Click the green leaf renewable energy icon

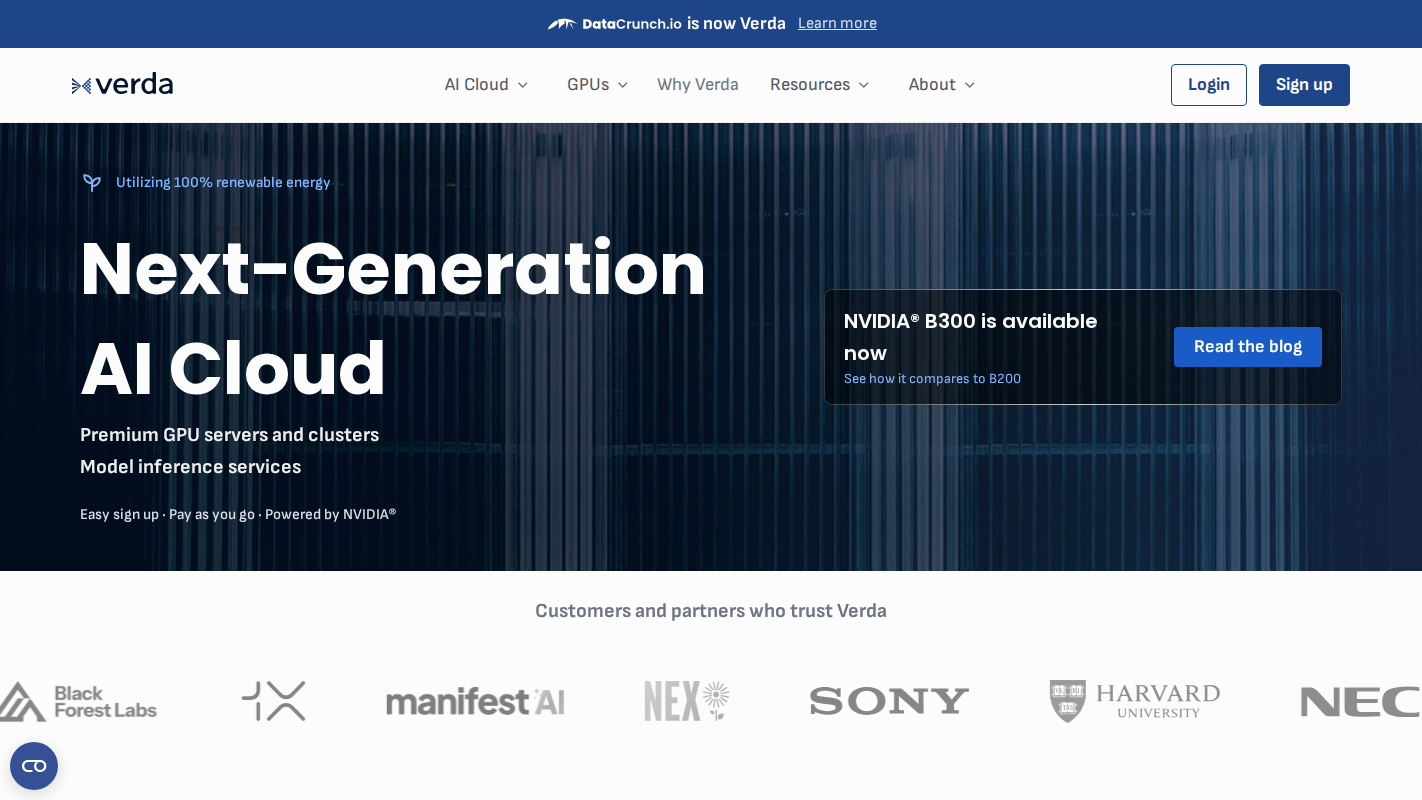(92, 182)
